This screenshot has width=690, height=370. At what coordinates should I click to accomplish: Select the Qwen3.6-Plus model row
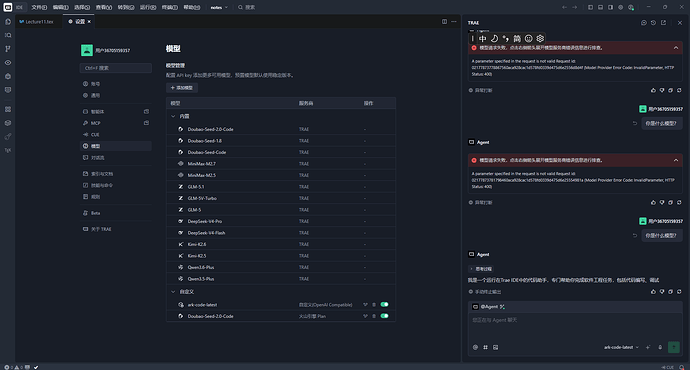281,267
